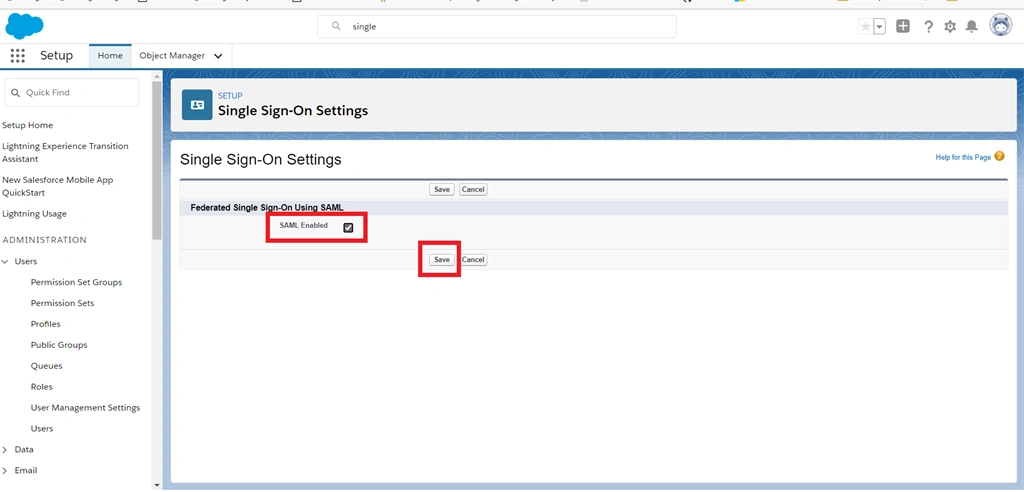Click the search magnifier icon in global search
This screenshot has height=492, width=1024.
click(336, 26)
